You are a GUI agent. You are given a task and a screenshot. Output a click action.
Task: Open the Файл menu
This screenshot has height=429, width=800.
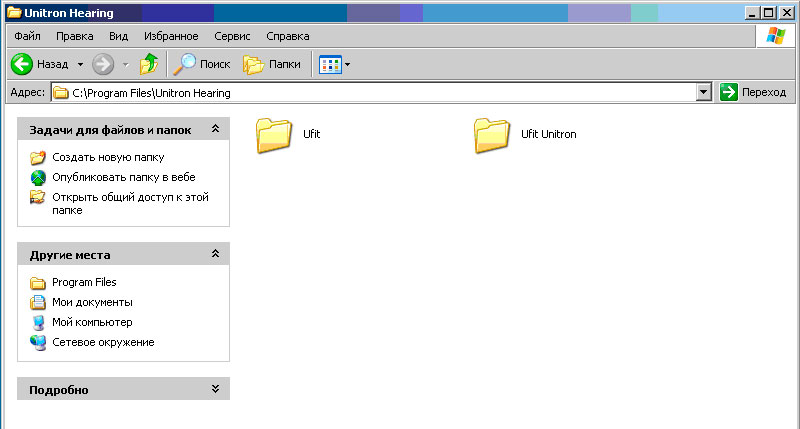tap(27, 36)
